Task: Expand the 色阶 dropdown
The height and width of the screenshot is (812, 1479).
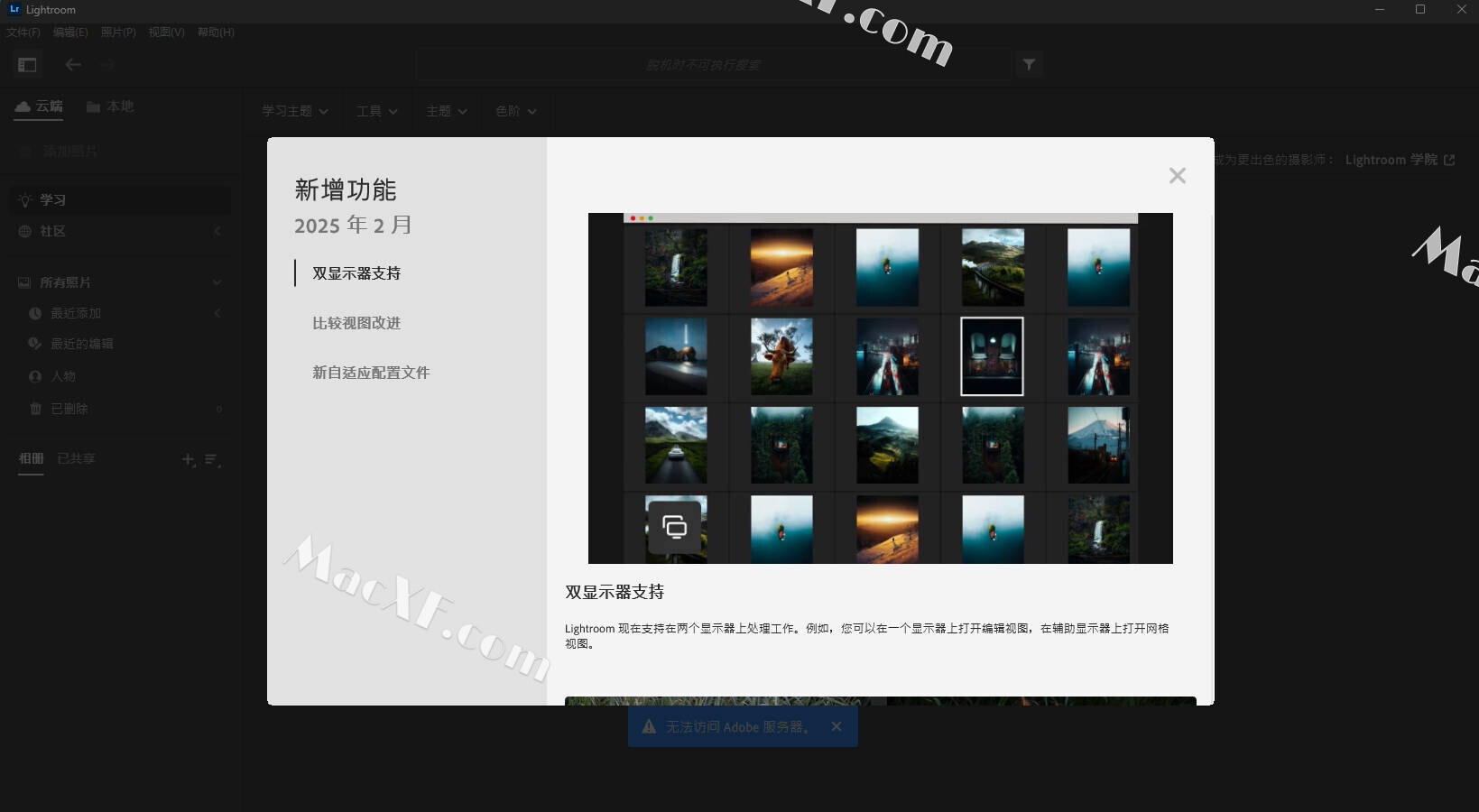Action: tap(516, 111)
